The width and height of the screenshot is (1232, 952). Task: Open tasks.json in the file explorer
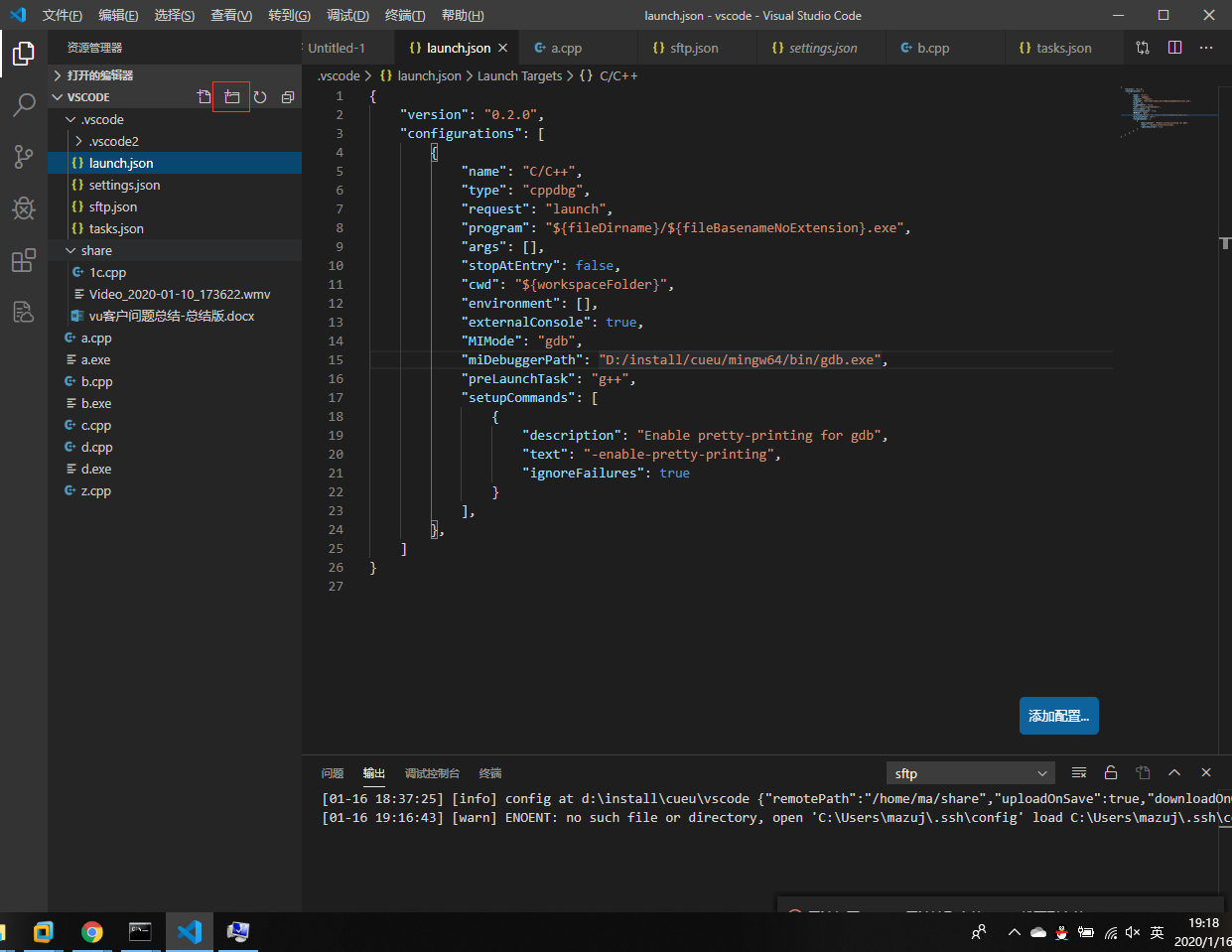[x=175, y=228]
